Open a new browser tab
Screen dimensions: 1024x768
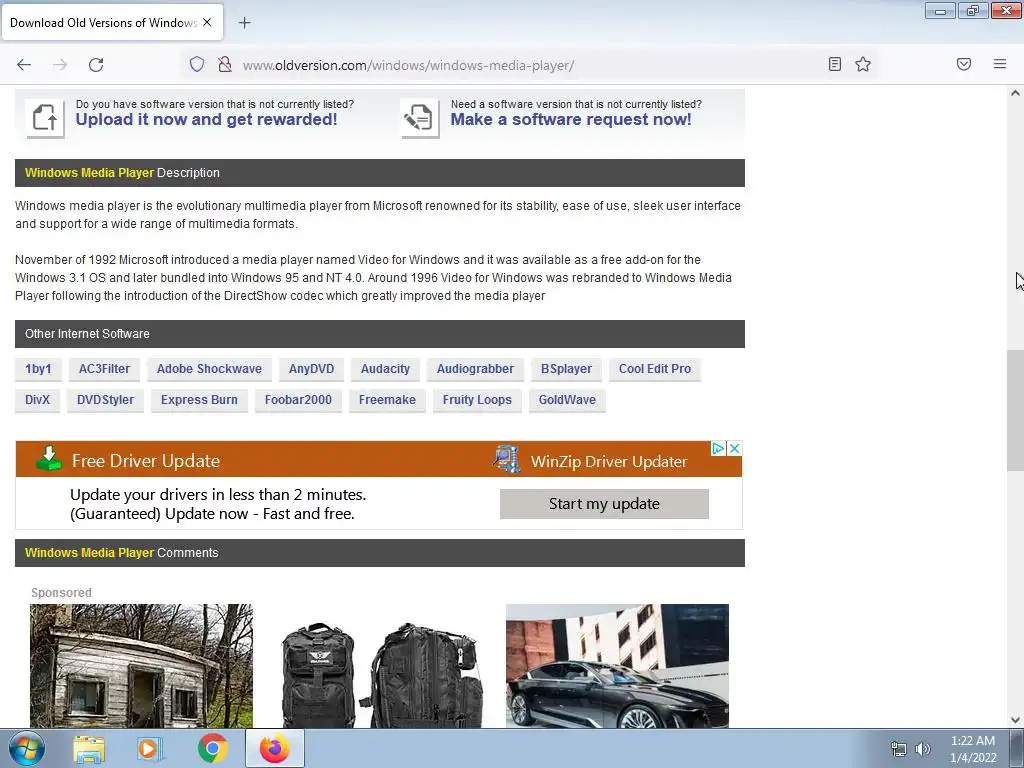coord(244,23)
